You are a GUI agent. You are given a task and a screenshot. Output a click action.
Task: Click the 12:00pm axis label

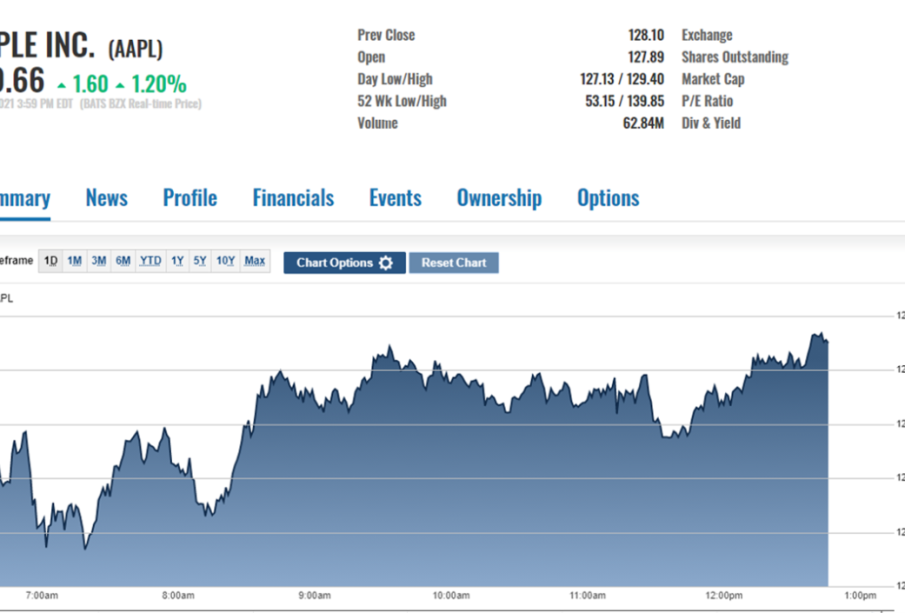click(x=724, y=595)
